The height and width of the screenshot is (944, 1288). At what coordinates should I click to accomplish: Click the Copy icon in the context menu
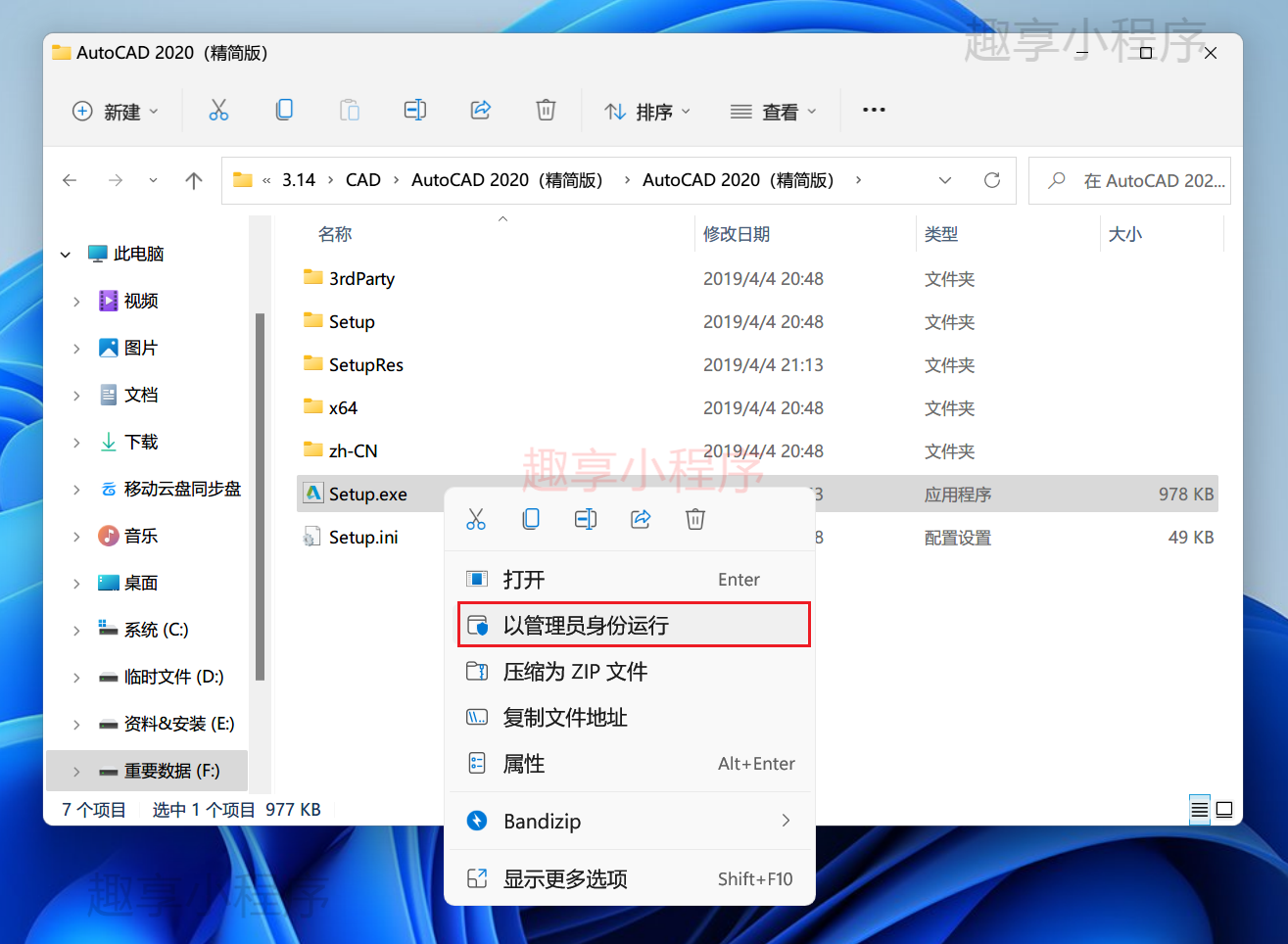click(531, 519)
